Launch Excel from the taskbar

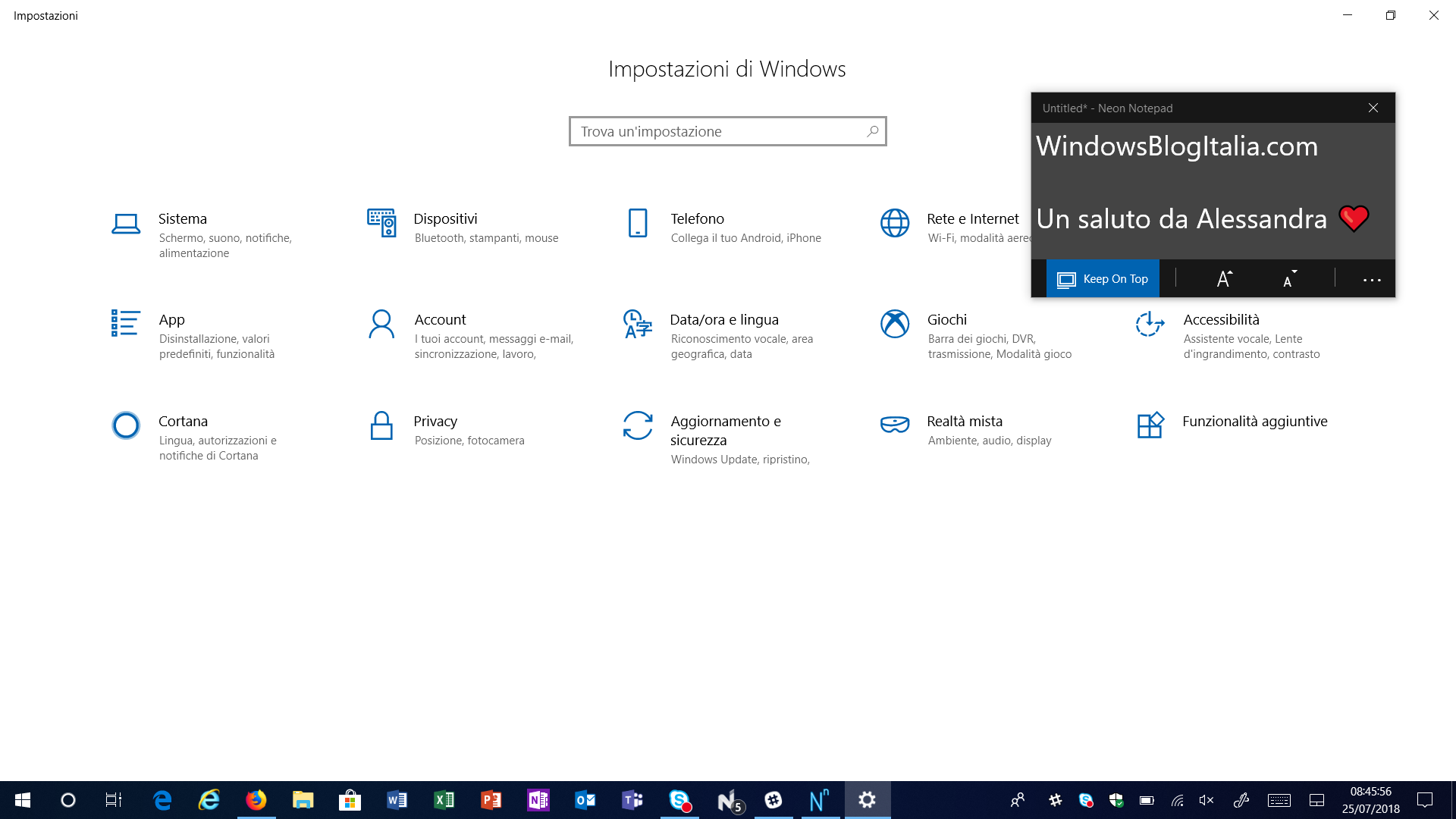444,800
